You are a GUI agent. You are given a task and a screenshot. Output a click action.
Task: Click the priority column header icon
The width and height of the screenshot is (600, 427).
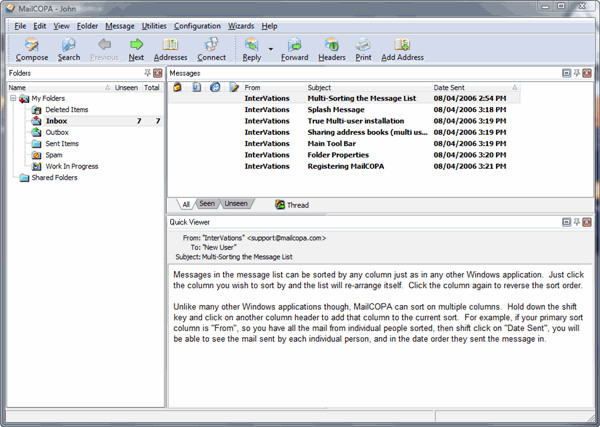pos(177,87)
